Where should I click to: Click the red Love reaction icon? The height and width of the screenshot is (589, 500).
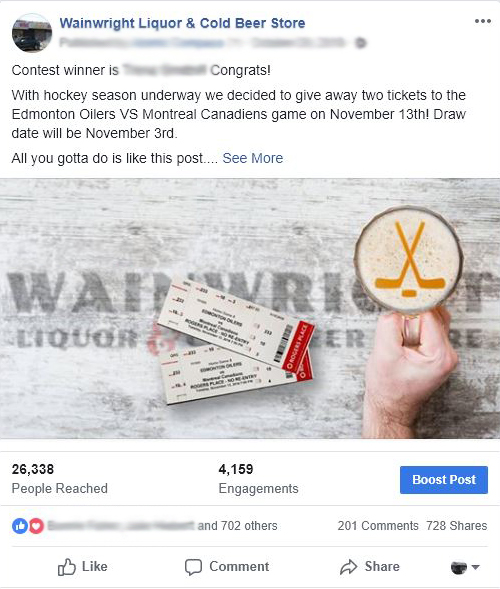click(x=36, y=526)
